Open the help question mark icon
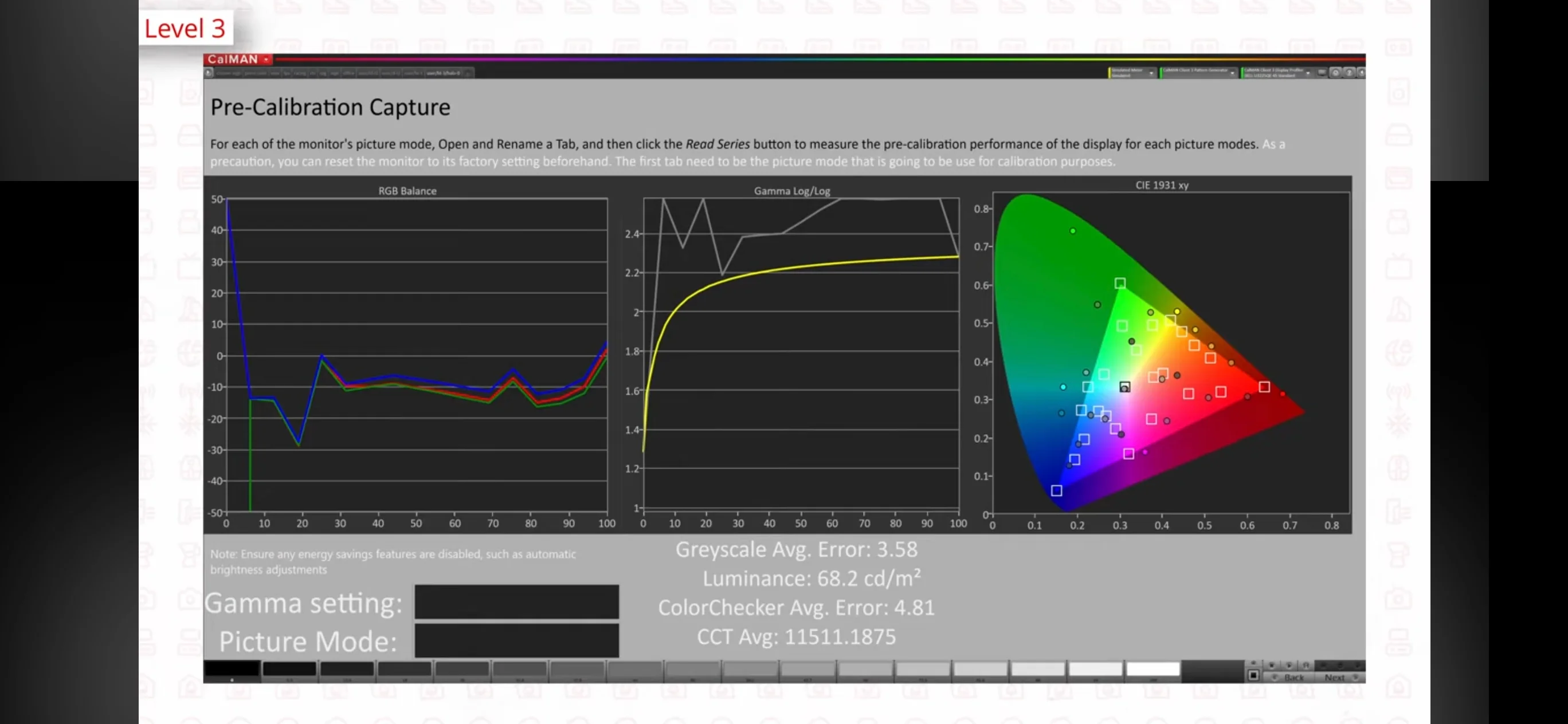This screenshot has width=1568, height=724. [1349, 72]
